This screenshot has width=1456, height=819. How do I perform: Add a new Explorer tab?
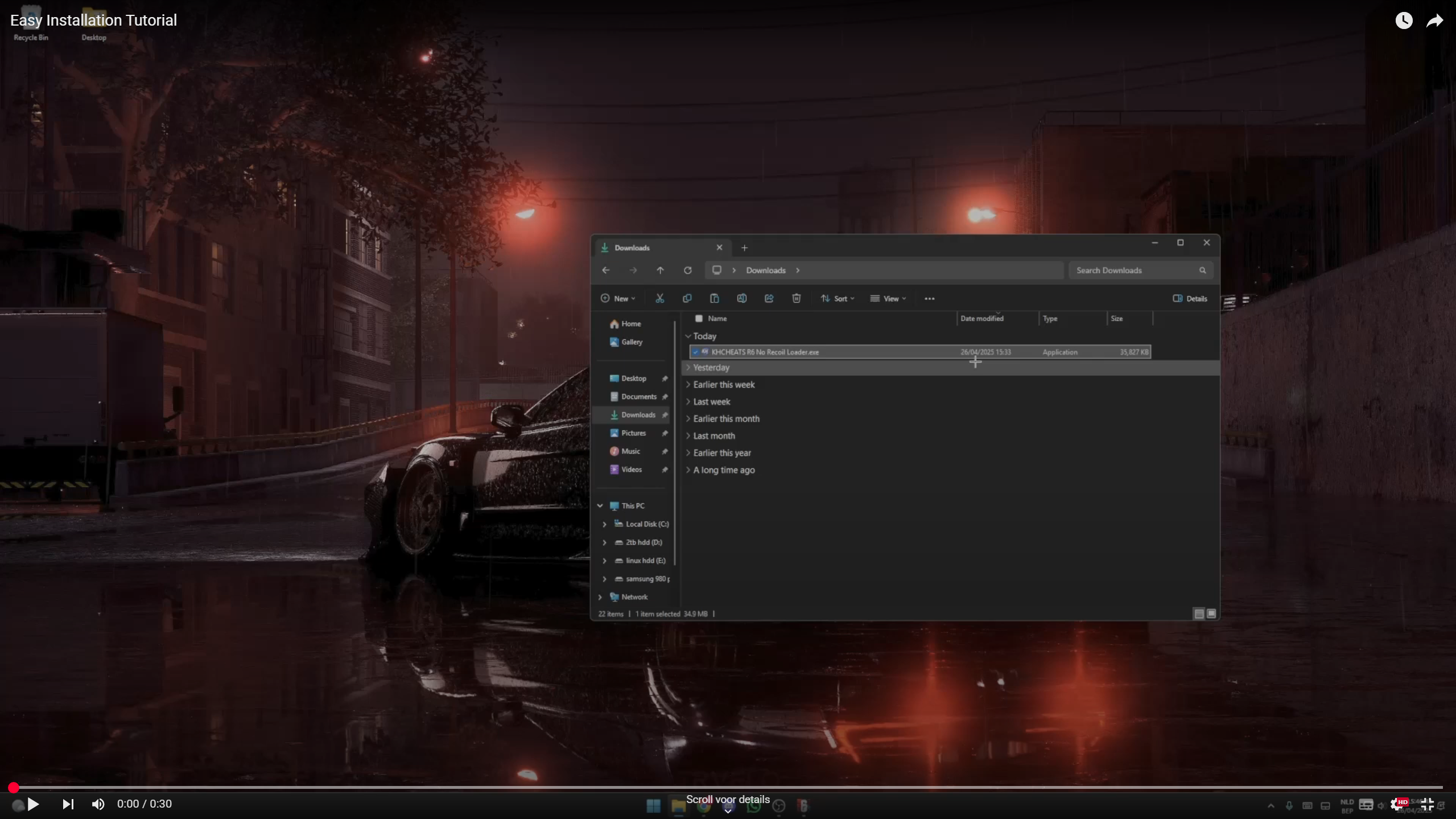744,248
